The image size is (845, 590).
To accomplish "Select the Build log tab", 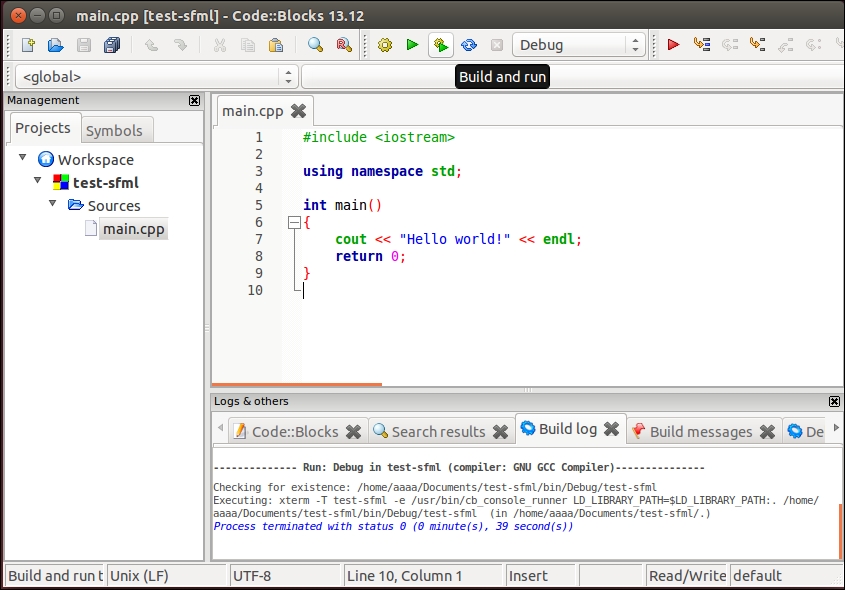I will pyautogui.click(x=568, y=429).
